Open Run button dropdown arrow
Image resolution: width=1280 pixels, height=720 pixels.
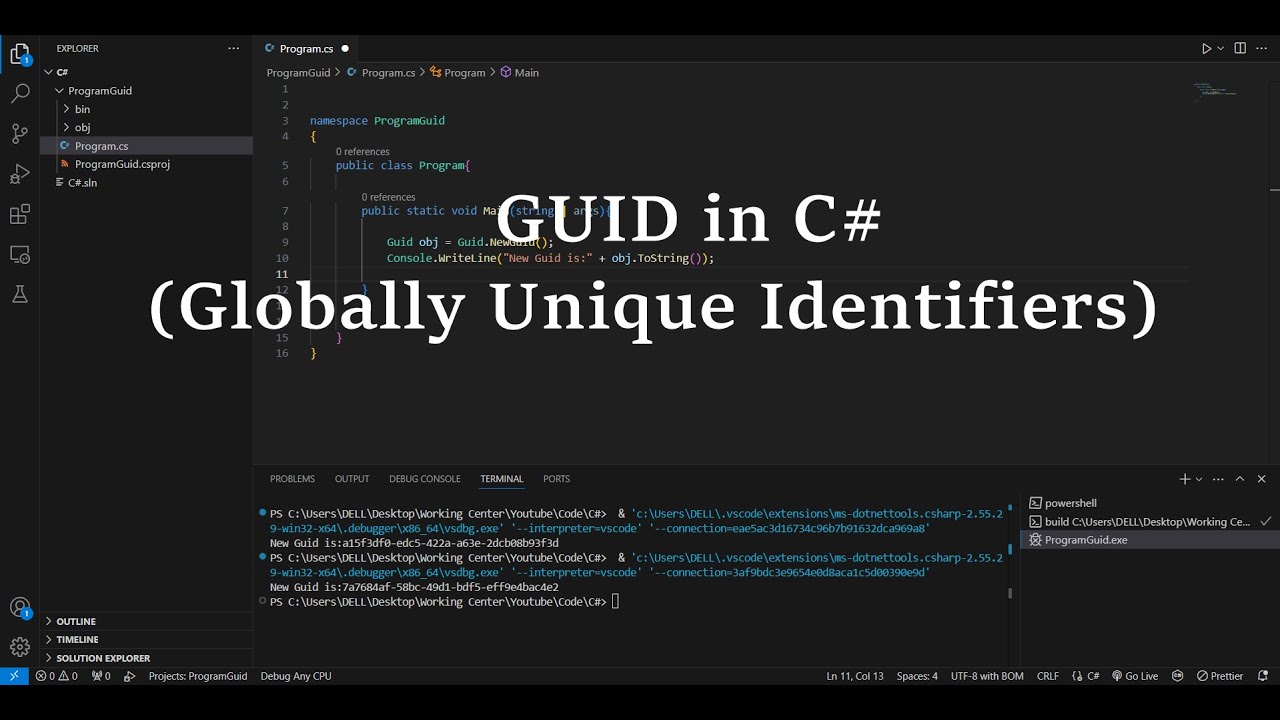1220,48
